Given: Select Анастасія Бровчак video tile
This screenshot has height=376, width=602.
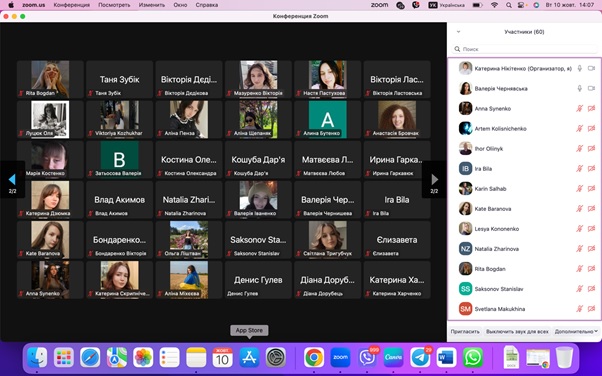Looking at the screenshot, I should (x=397, y=119).
